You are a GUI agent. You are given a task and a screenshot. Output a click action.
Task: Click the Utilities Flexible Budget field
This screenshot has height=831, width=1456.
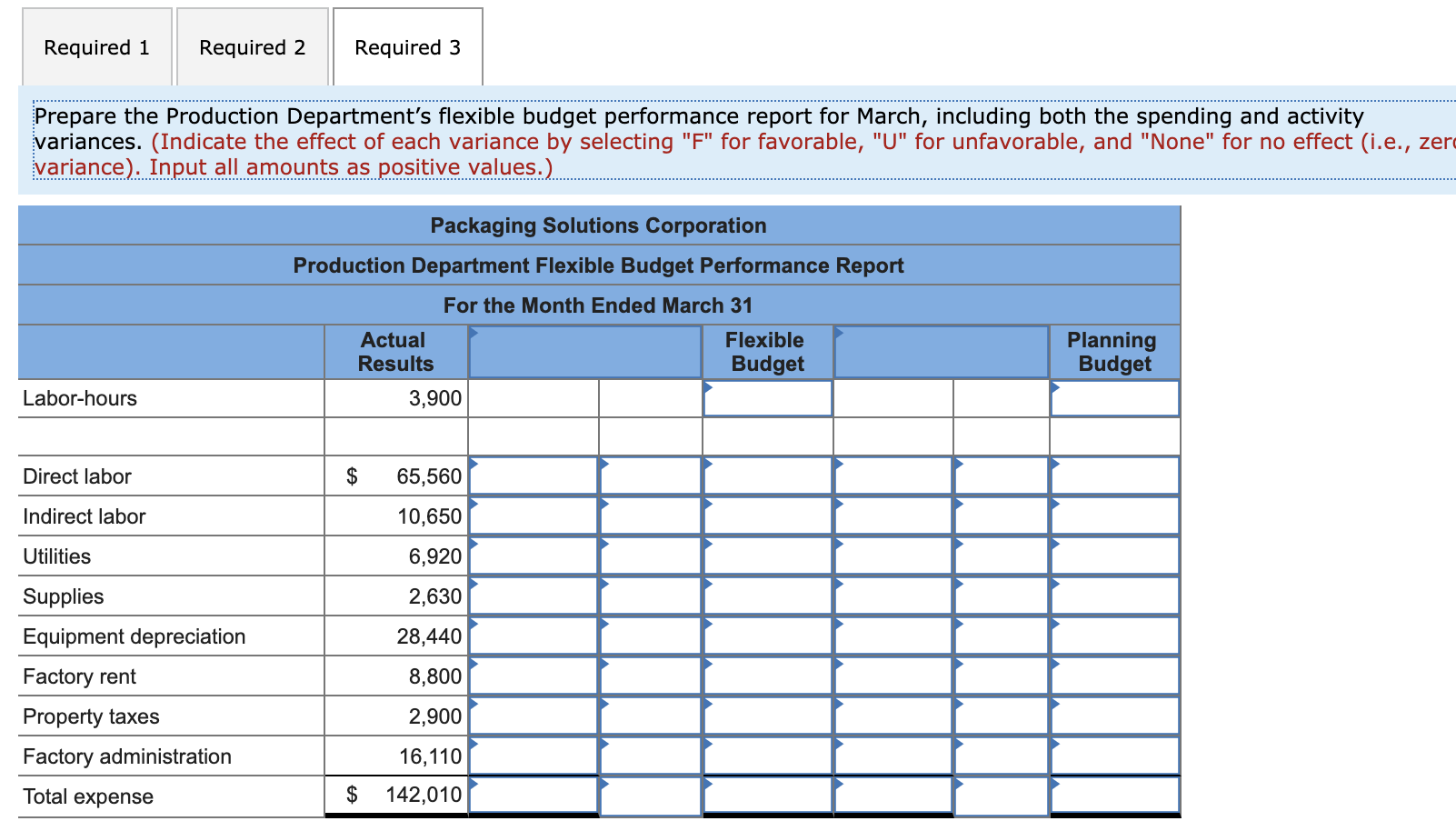point(768,556)
